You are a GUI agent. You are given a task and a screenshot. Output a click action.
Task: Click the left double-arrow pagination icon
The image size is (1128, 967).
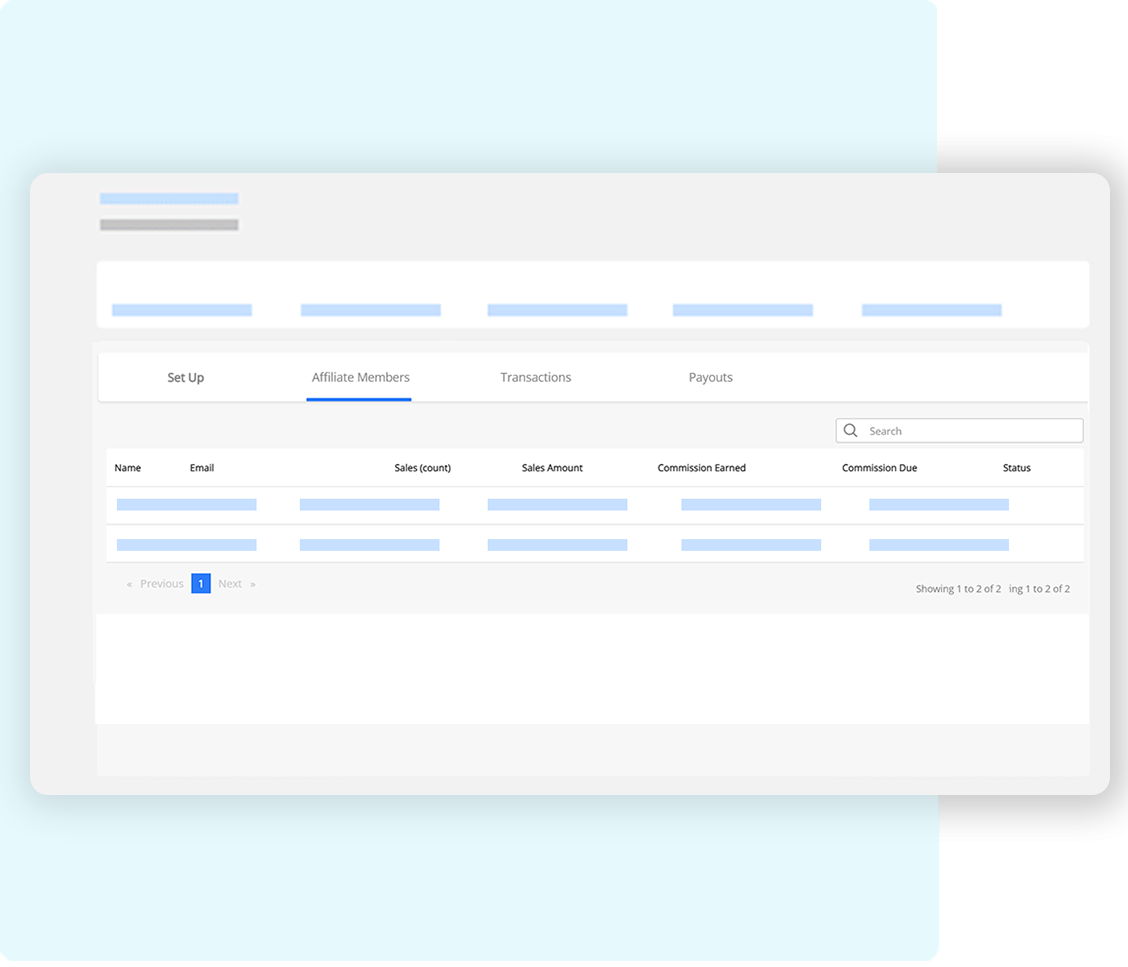pyautogui.click(x=129, y=584)
